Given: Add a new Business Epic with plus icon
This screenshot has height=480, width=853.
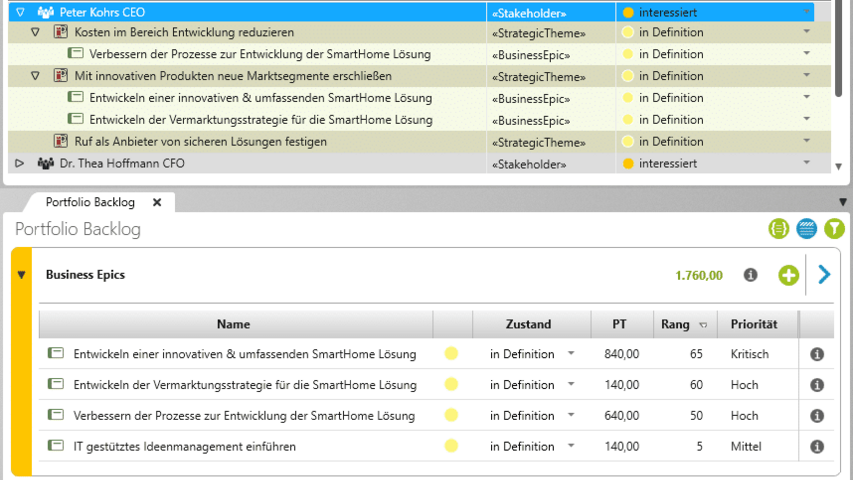Looking at the screenshot, I should coord(789,275).
